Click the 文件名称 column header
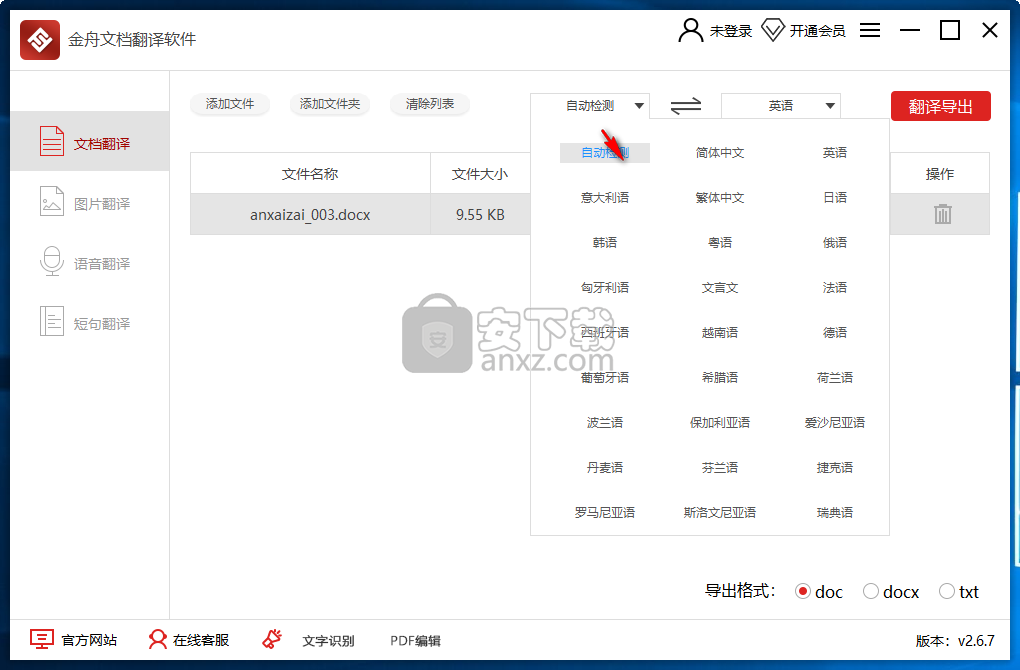 click(310, 174)
